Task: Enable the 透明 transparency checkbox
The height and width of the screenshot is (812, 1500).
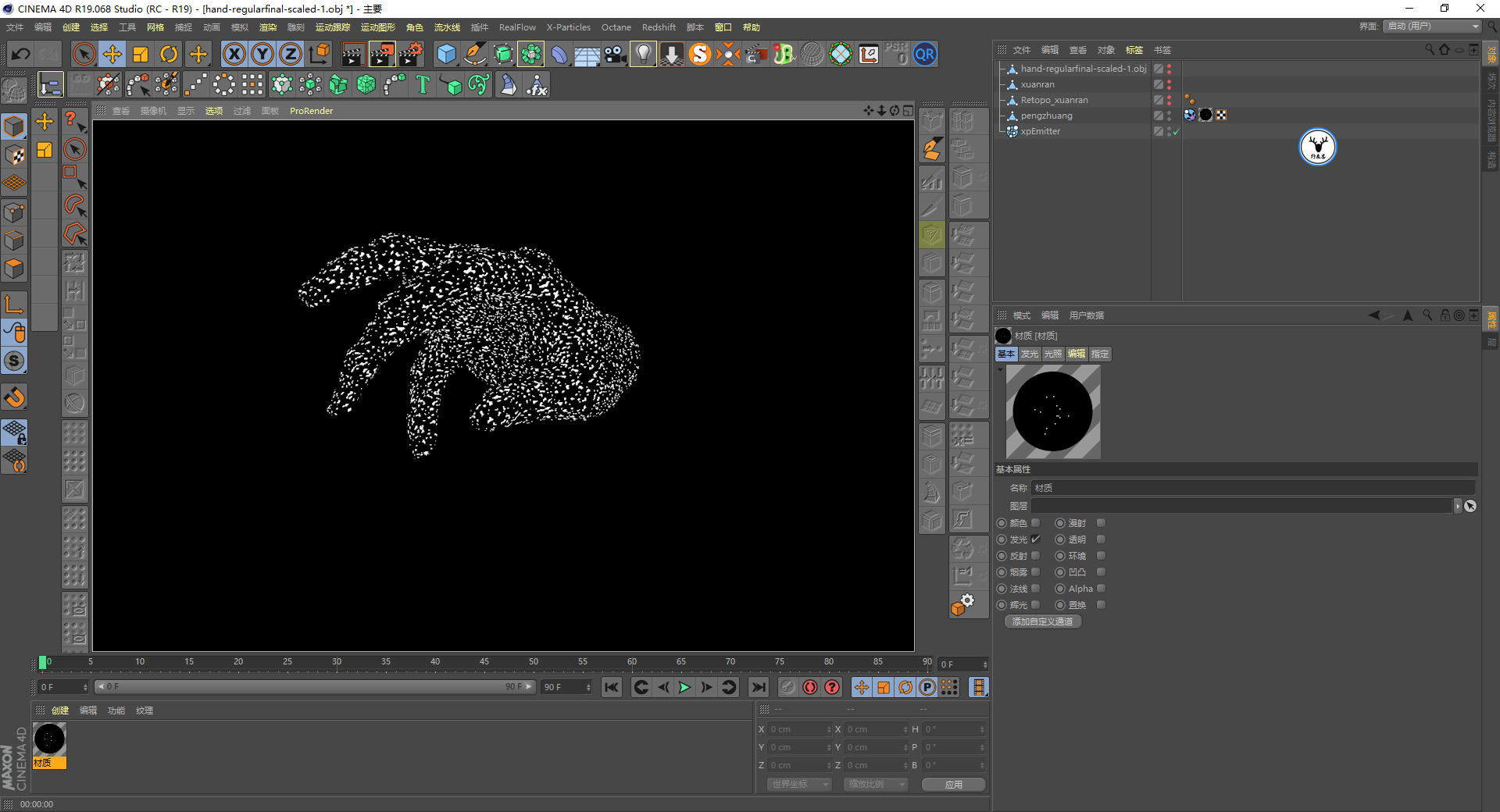Action: coord(1101,540)
